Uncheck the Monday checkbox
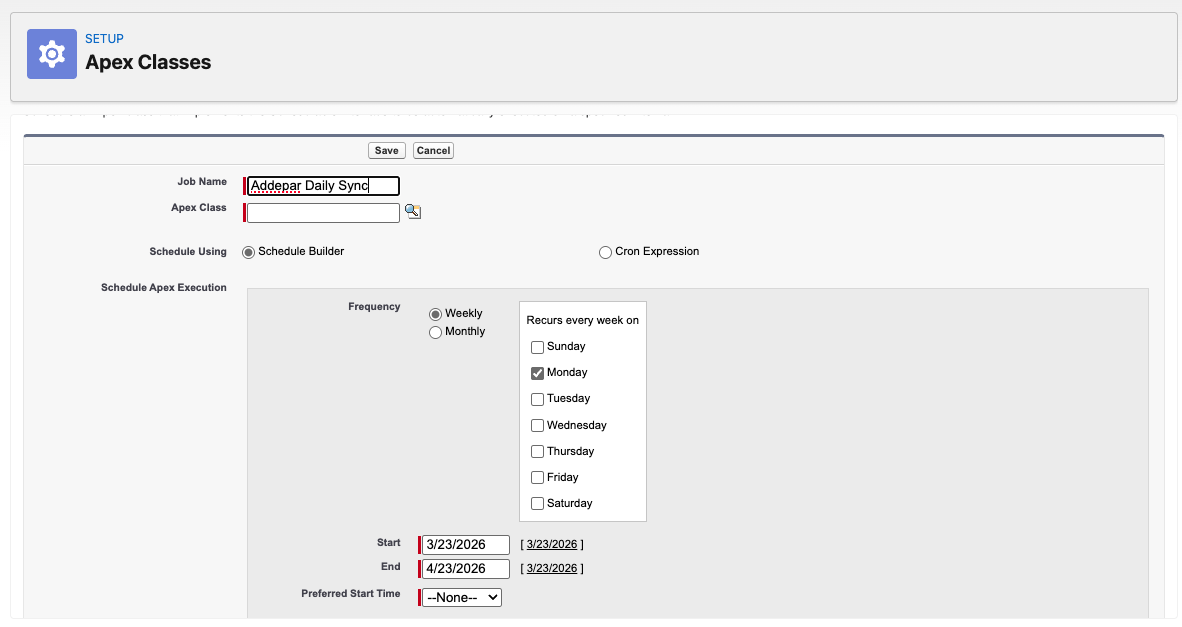1182x627 pixels. [x=537, y=373]
